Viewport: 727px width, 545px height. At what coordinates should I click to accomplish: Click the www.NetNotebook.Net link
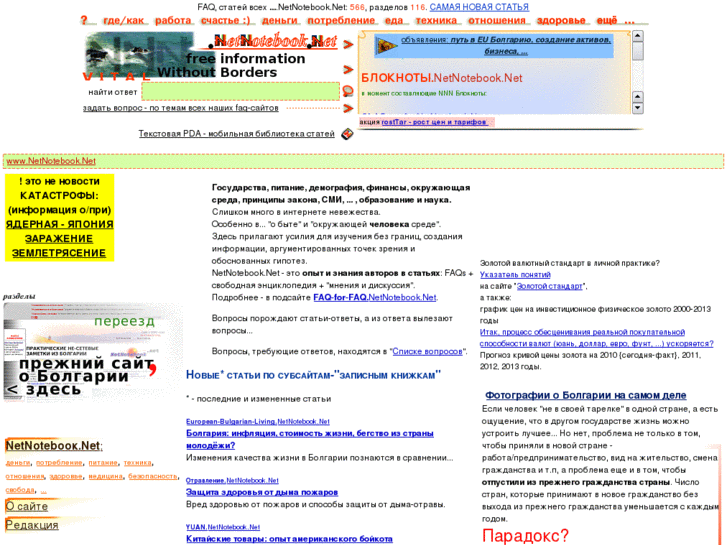click(x=51, y=161)
